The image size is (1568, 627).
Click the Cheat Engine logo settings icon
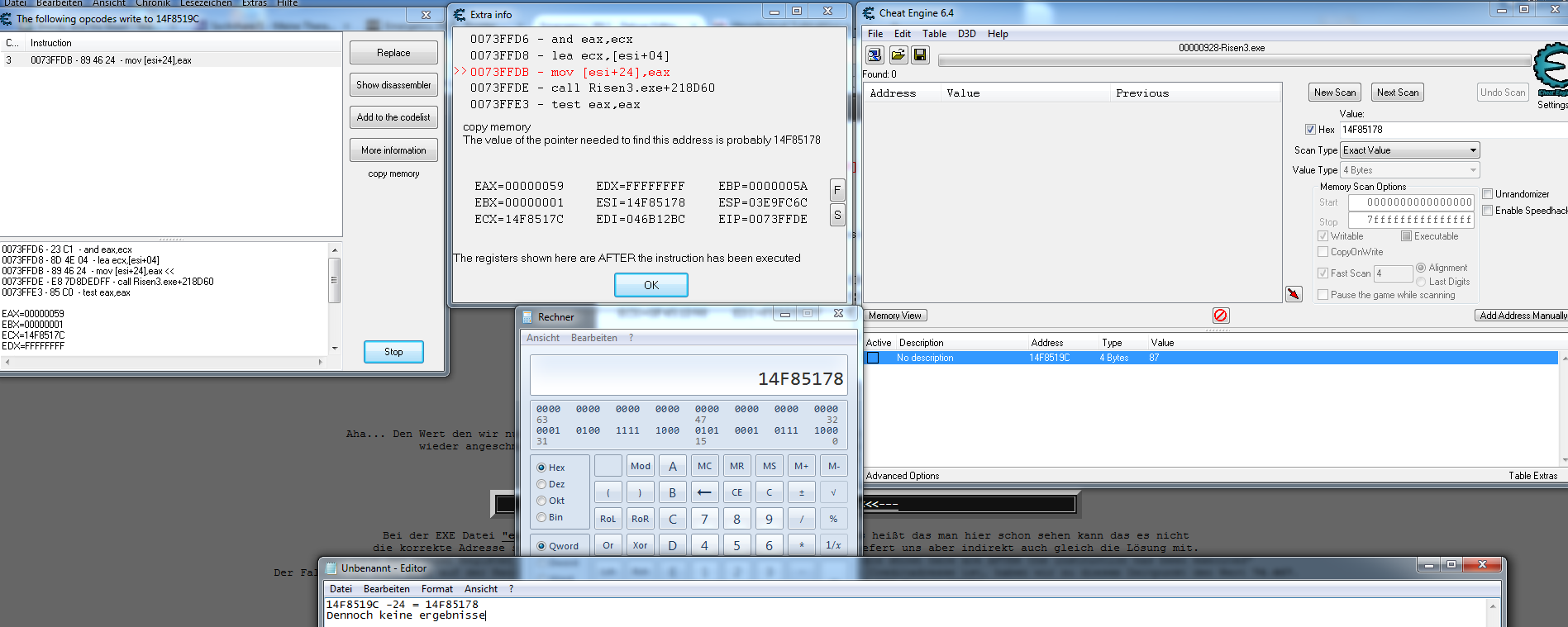(1551, 70)
